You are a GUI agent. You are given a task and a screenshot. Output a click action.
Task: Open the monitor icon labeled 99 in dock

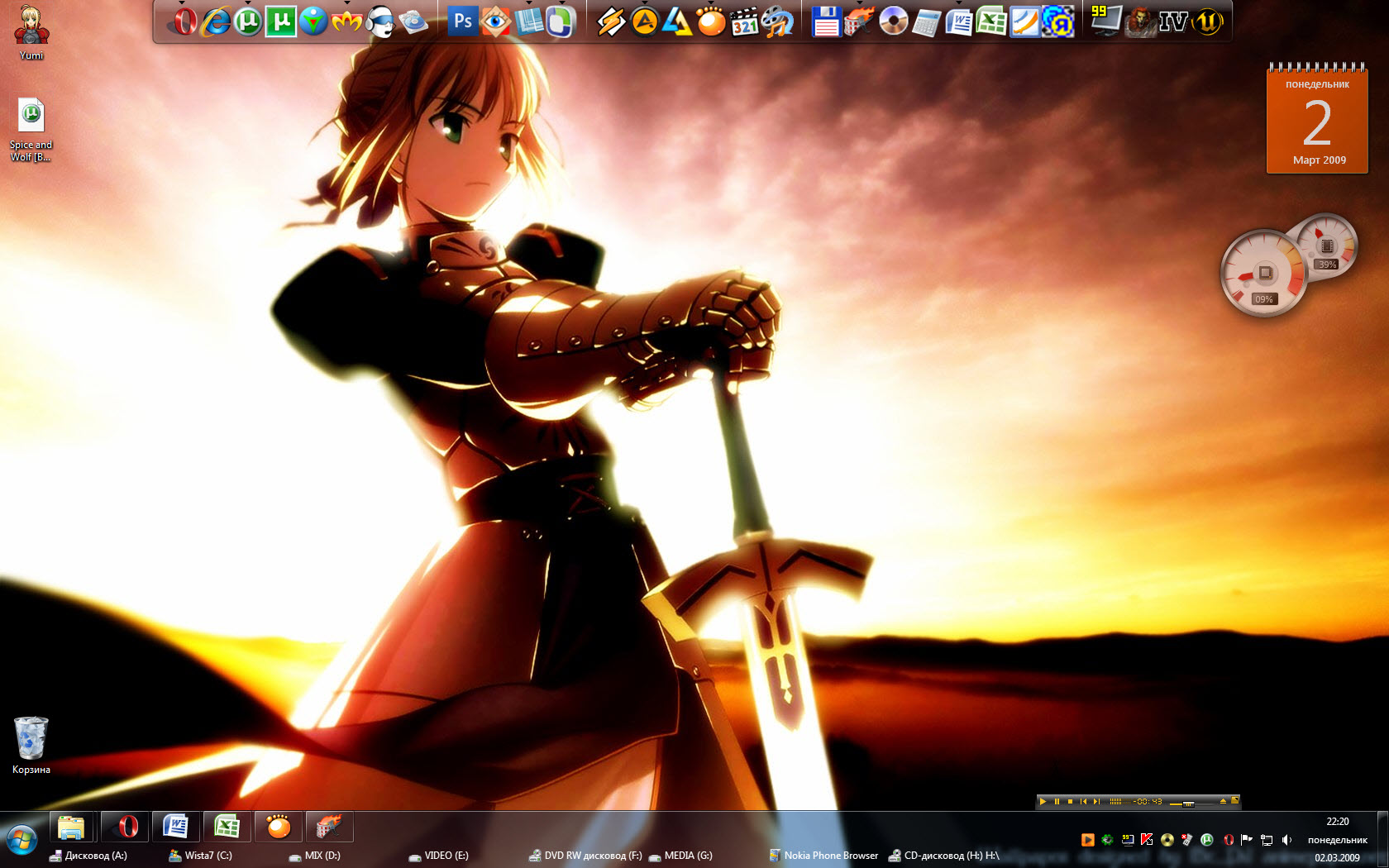click(x=1105, y=20)
